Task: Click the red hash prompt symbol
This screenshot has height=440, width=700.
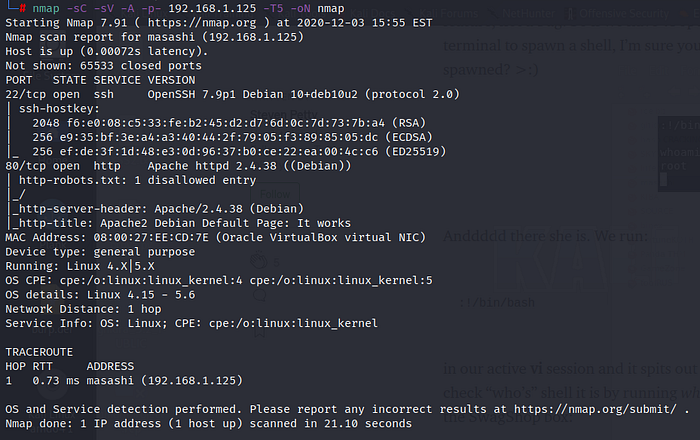Action: tap(22, 8)
